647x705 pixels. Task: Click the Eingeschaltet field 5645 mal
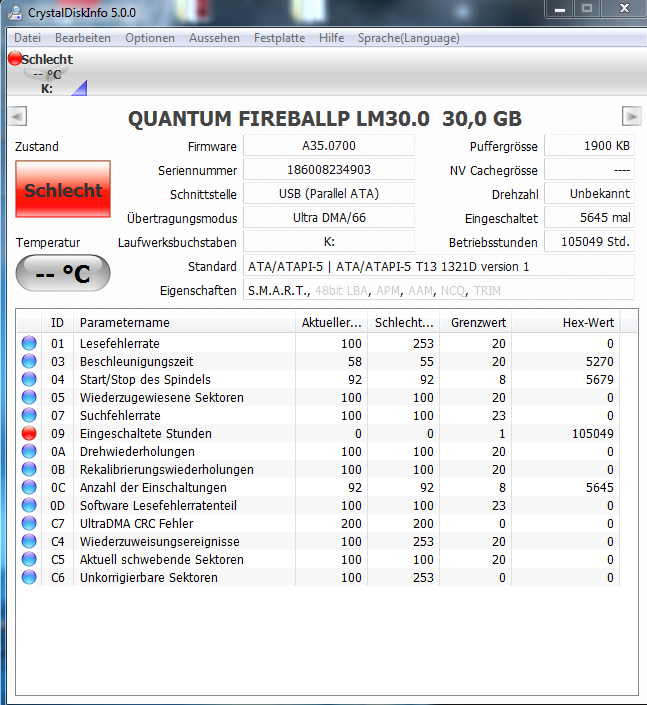589,218
